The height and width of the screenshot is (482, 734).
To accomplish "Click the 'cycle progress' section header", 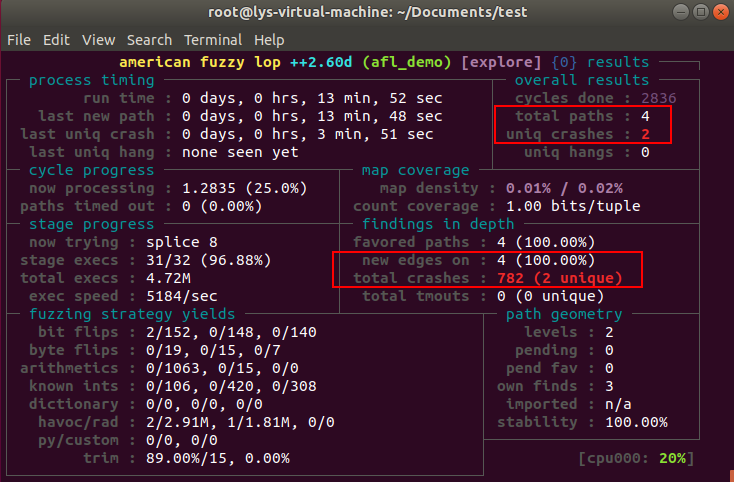I will pyautogui.click(x=92, y=170).
